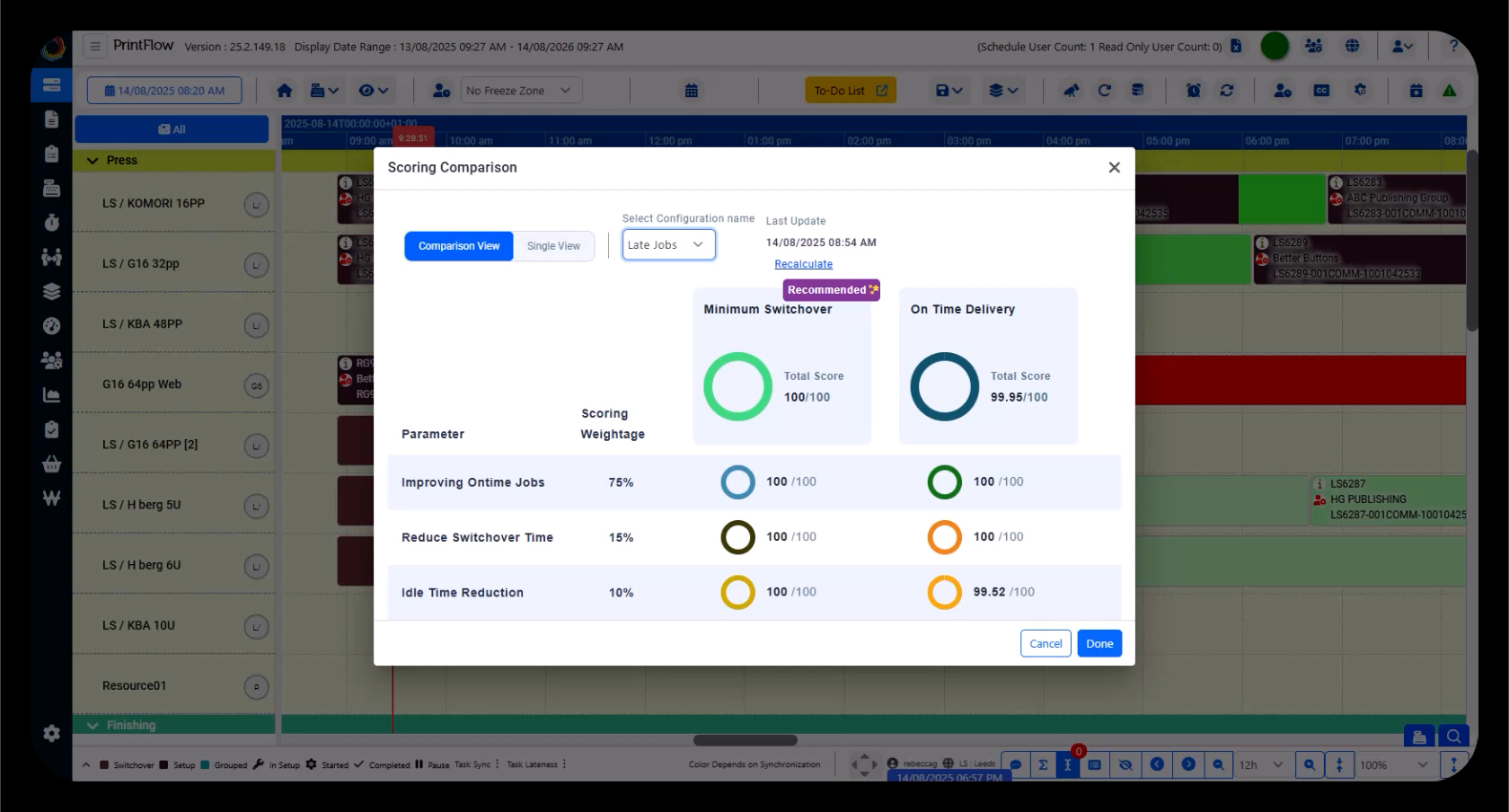The height and width of the screenshot is (812, 1509).
Task: Toggle the round button on the LS / KOMORI 16PP row
Action: (256, 205)
